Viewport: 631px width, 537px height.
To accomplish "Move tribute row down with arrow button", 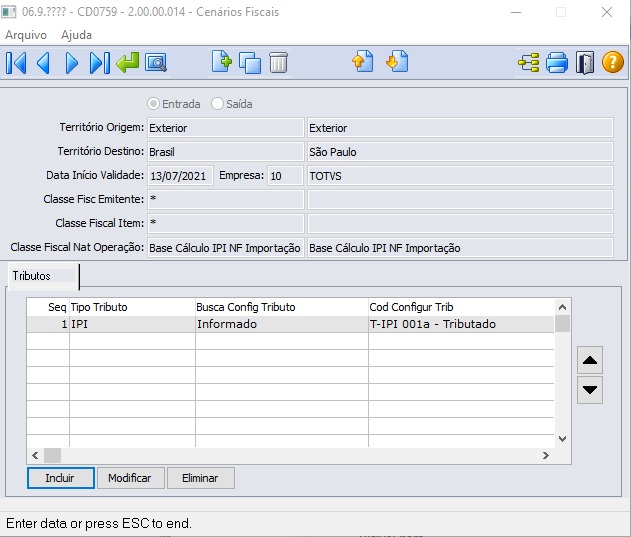I will [x=590, y=390].
